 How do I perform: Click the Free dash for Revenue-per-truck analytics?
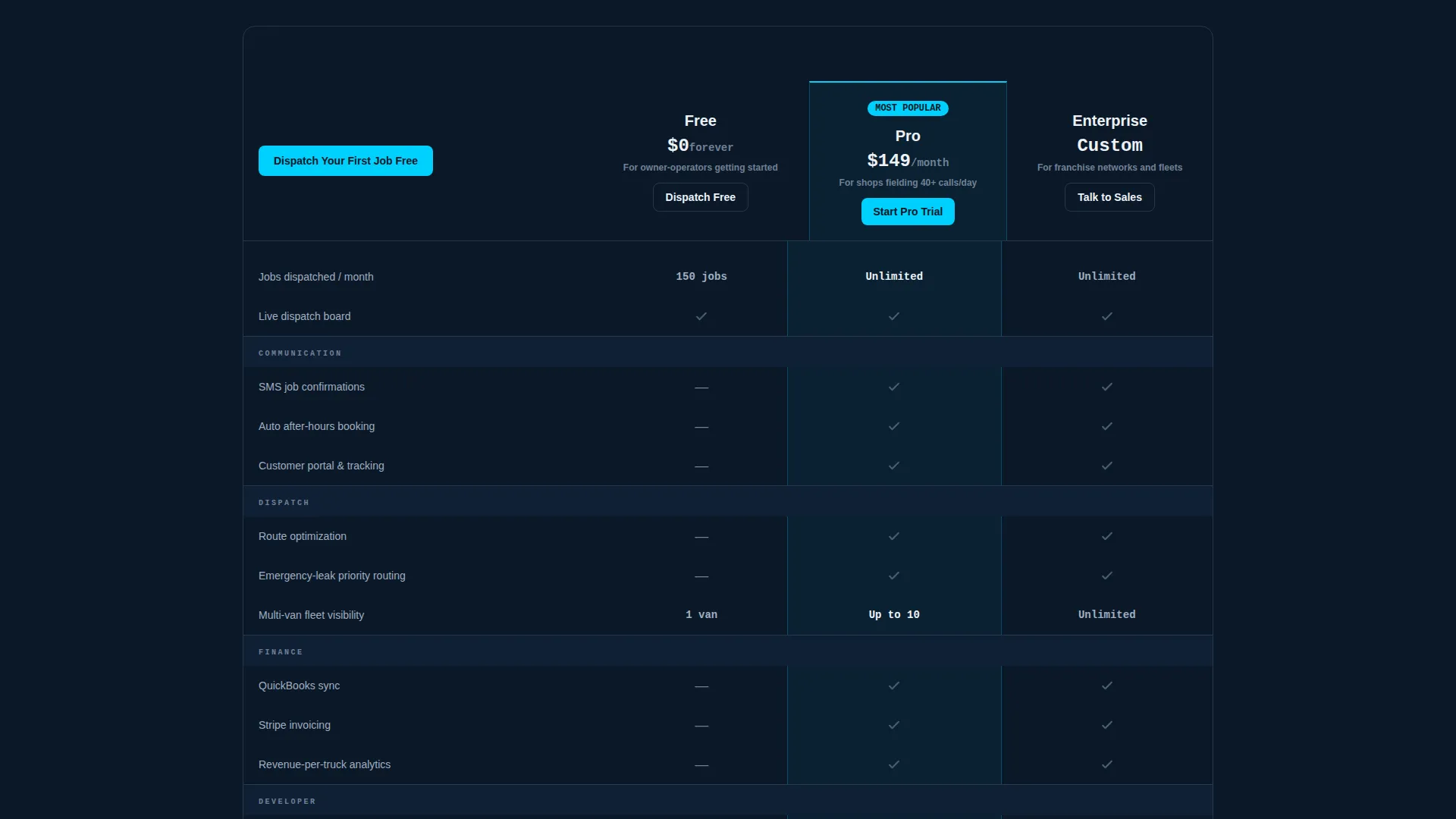701,765
